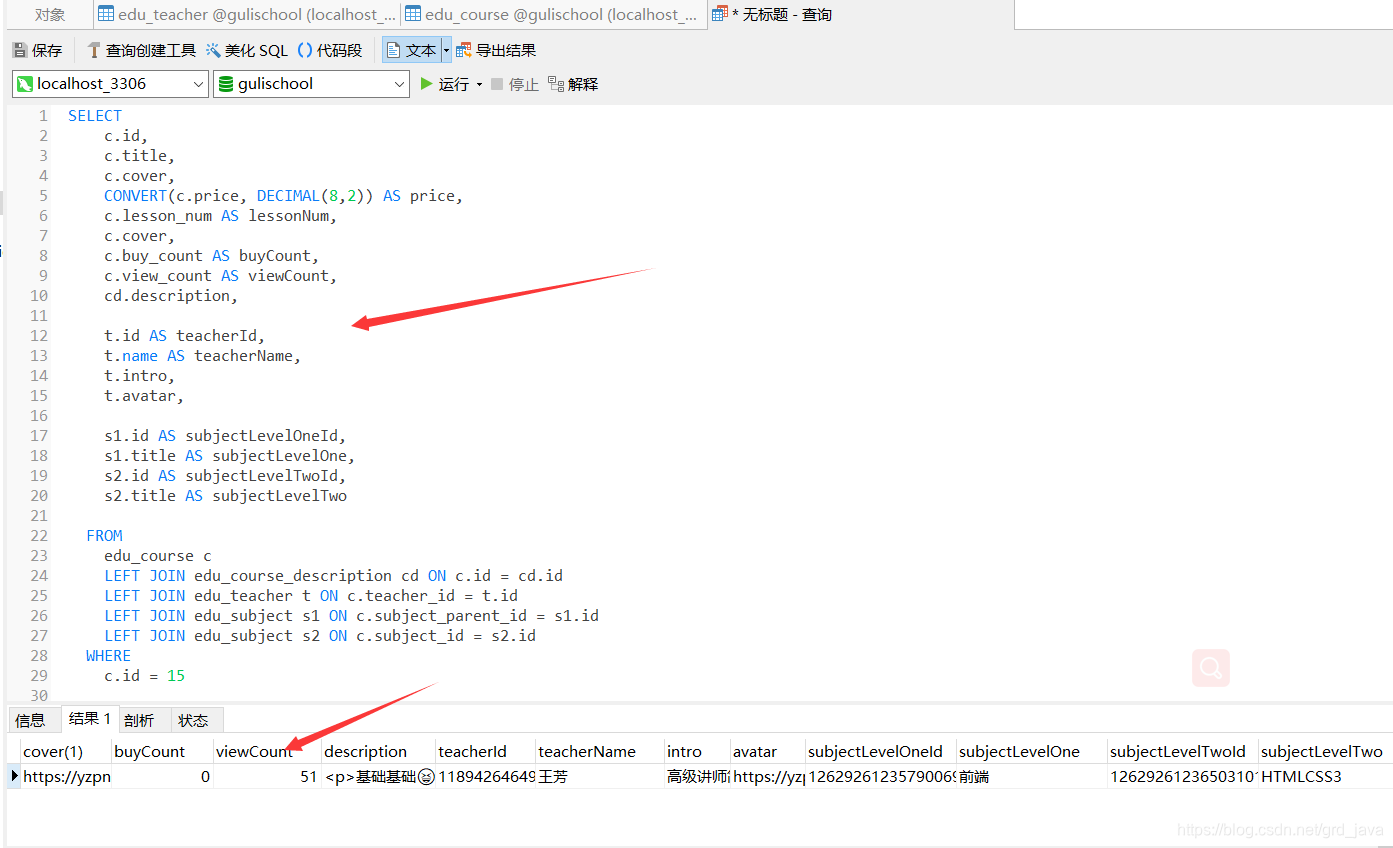Click line number 10 in the gutter
This screenshot has width=1393, height=848.
click(x=39, y=296)
